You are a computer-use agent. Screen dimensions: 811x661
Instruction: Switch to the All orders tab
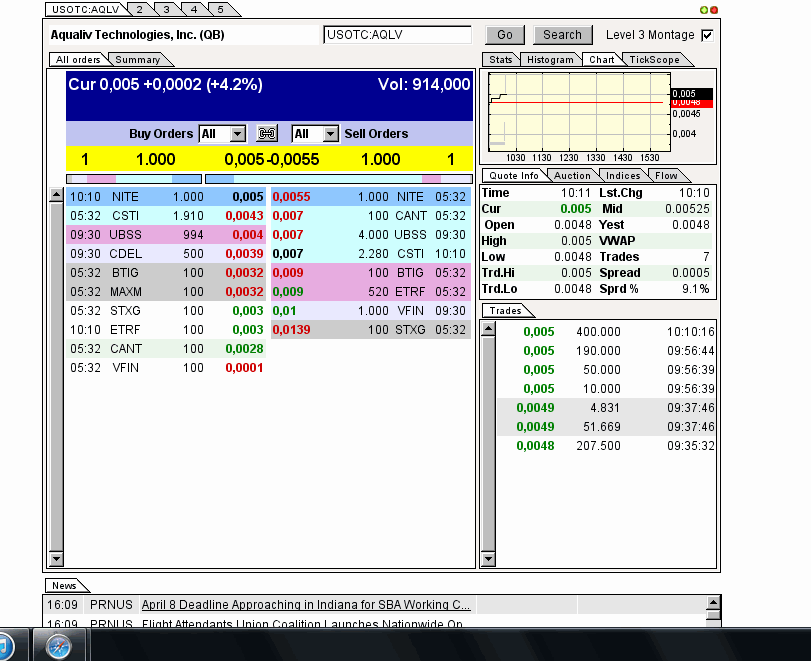tap(78, 59)
